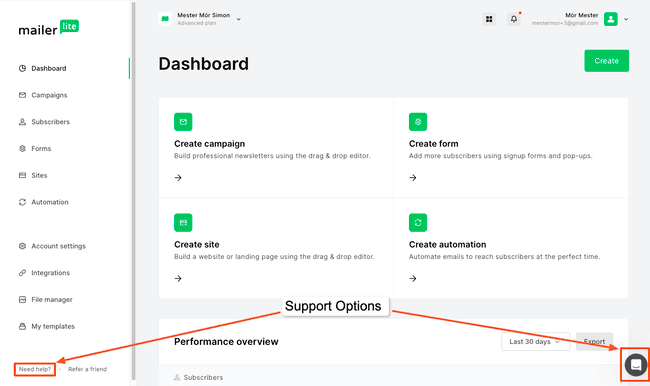Go to Campaigns in the sidebar
650x386 pixels.
(49, 95)
